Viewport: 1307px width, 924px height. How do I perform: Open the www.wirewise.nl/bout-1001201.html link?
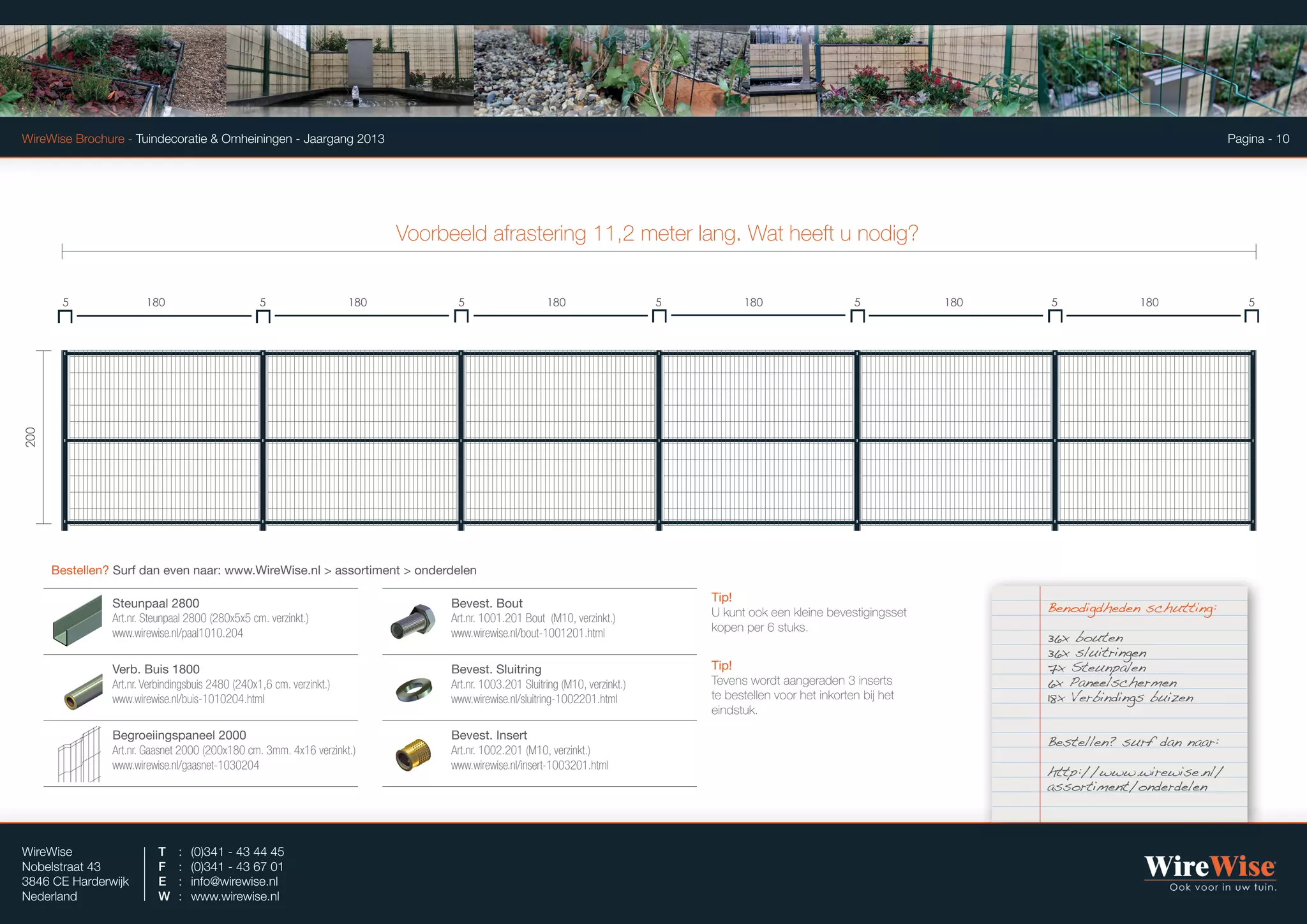tap(528, 634)
